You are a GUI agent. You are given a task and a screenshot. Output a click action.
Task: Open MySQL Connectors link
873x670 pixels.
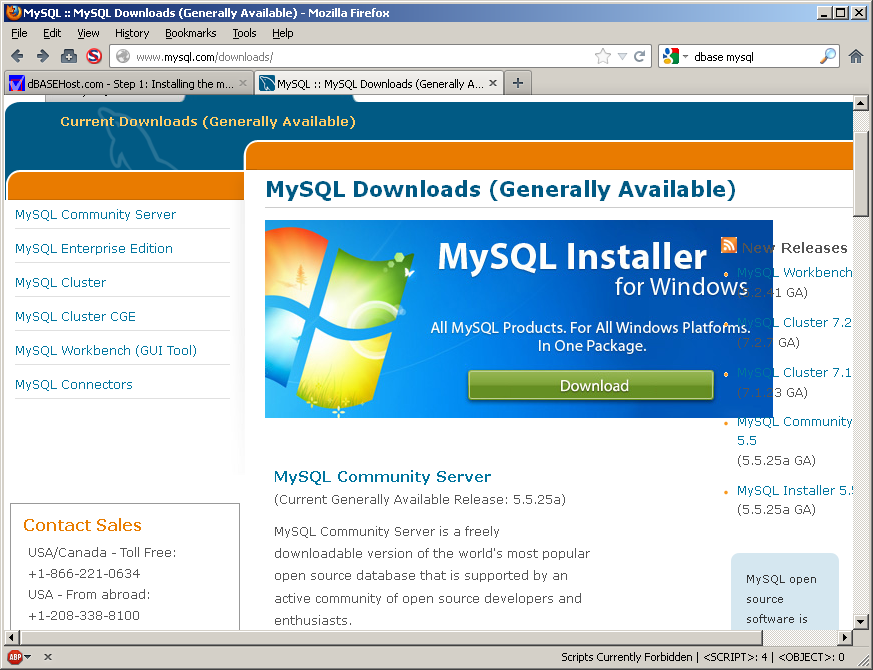pyautogui.click(x=73, y=384)
